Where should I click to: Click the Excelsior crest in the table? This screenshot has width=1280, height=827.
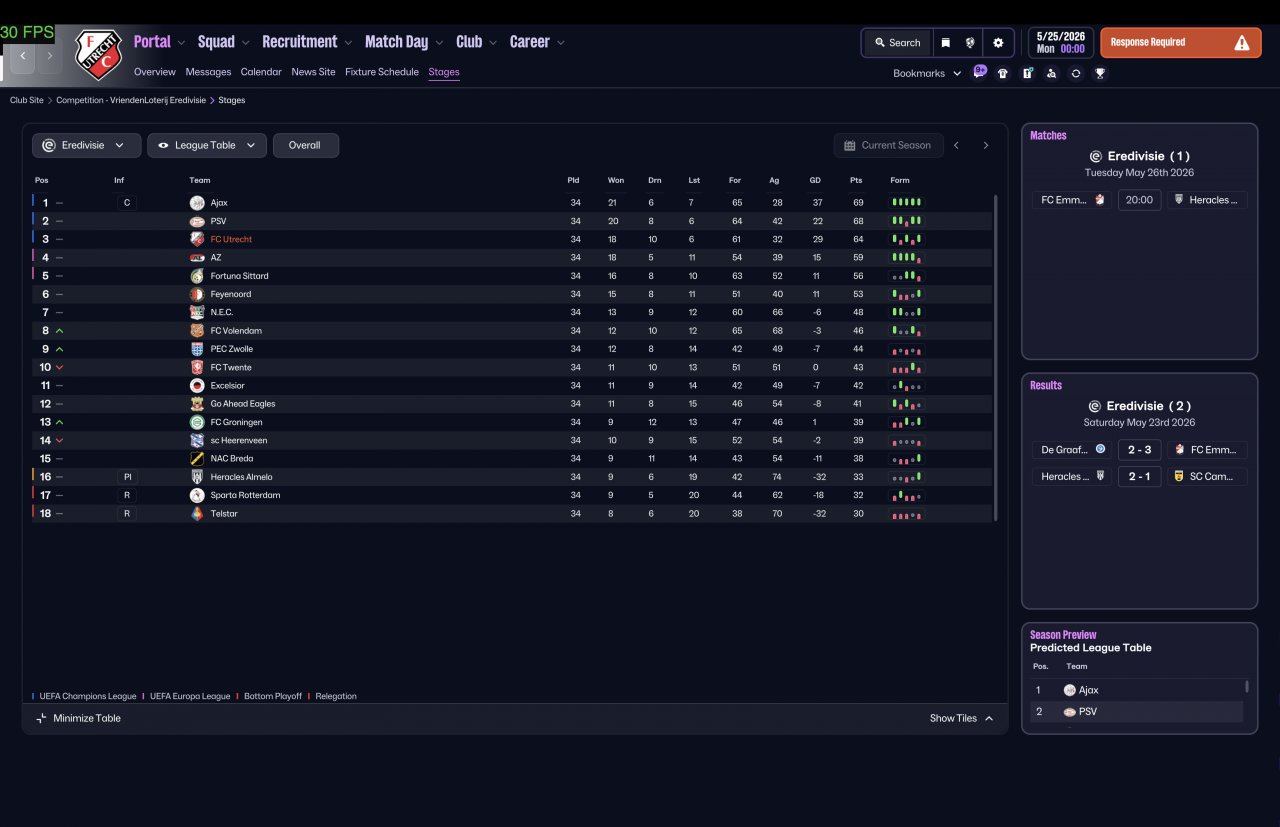click(197, 385)
